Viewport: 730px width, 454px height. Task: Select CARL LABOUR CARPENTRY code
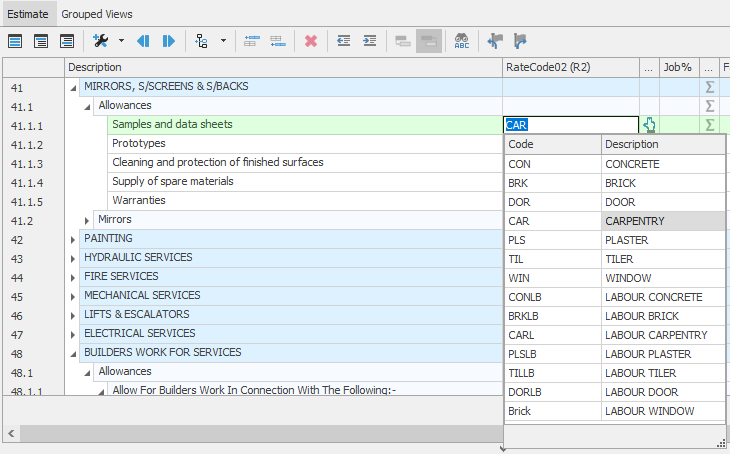tap(615, 335)
